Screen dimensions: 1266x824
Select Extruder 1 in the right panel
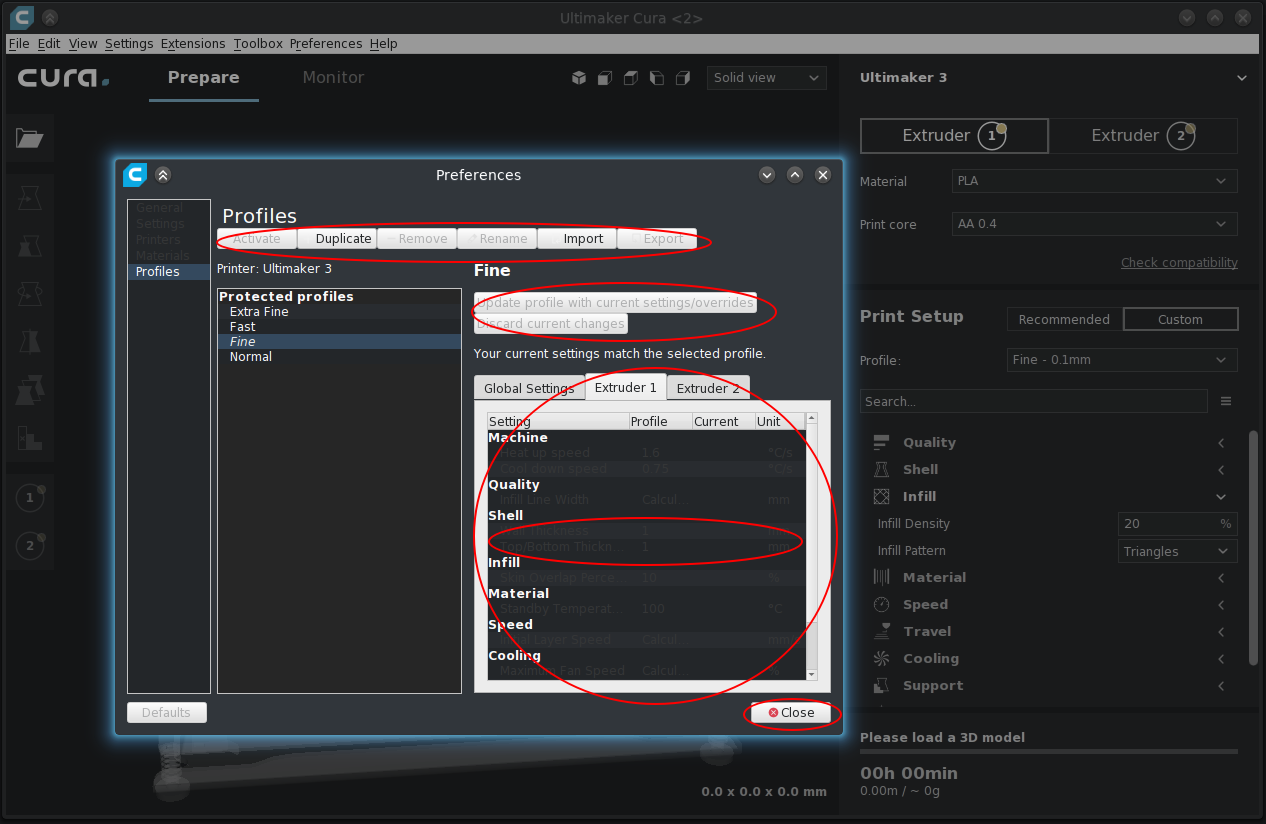pyautogui.click(x=954, y=136)
